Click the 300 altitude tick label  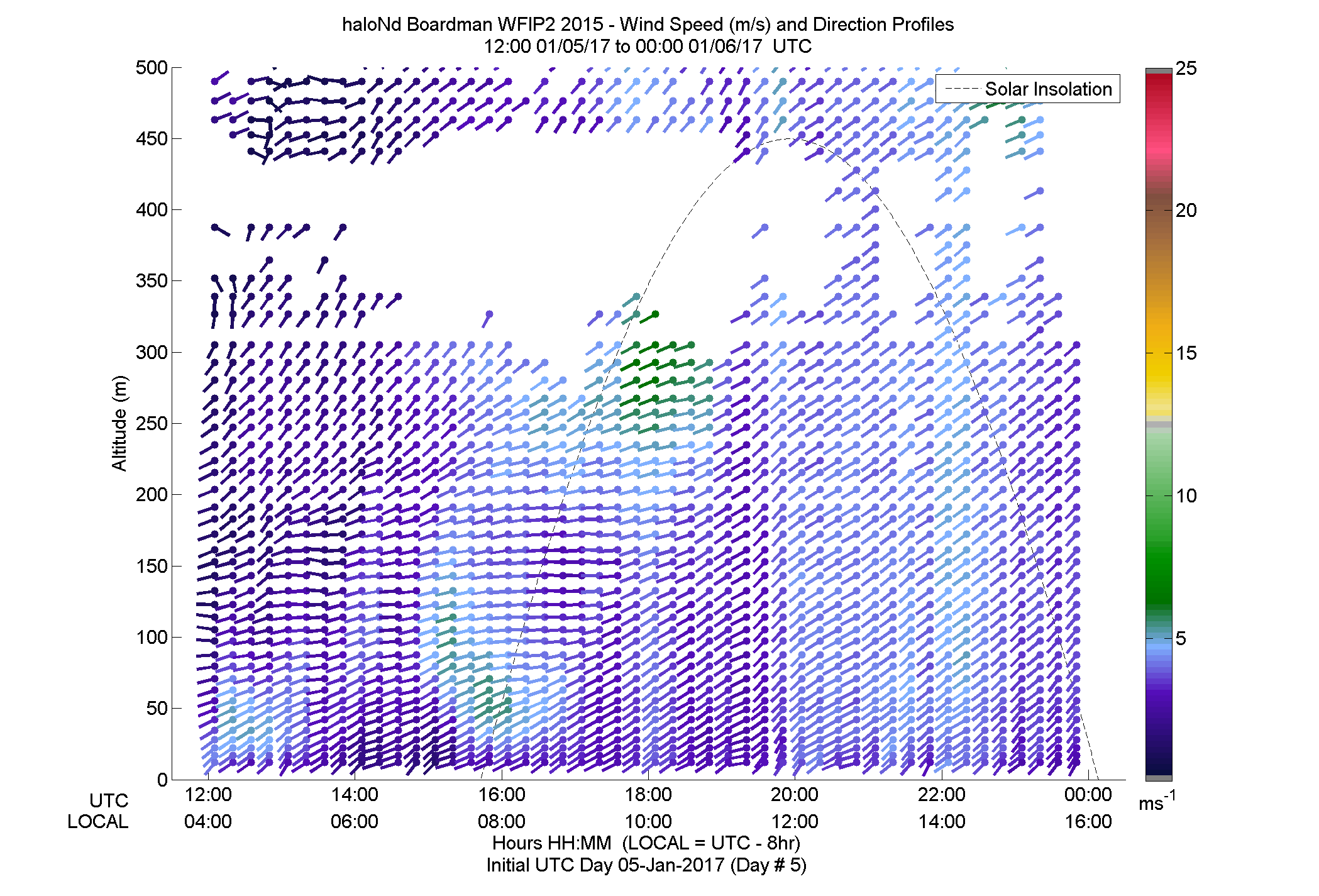point(152,352)
